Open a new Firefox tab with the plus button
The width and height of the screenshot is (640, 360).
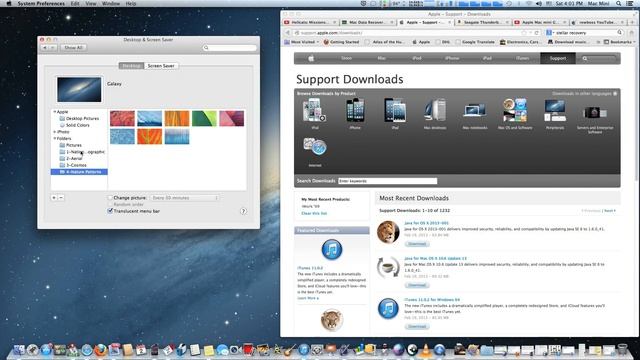(x=633, y=22)
